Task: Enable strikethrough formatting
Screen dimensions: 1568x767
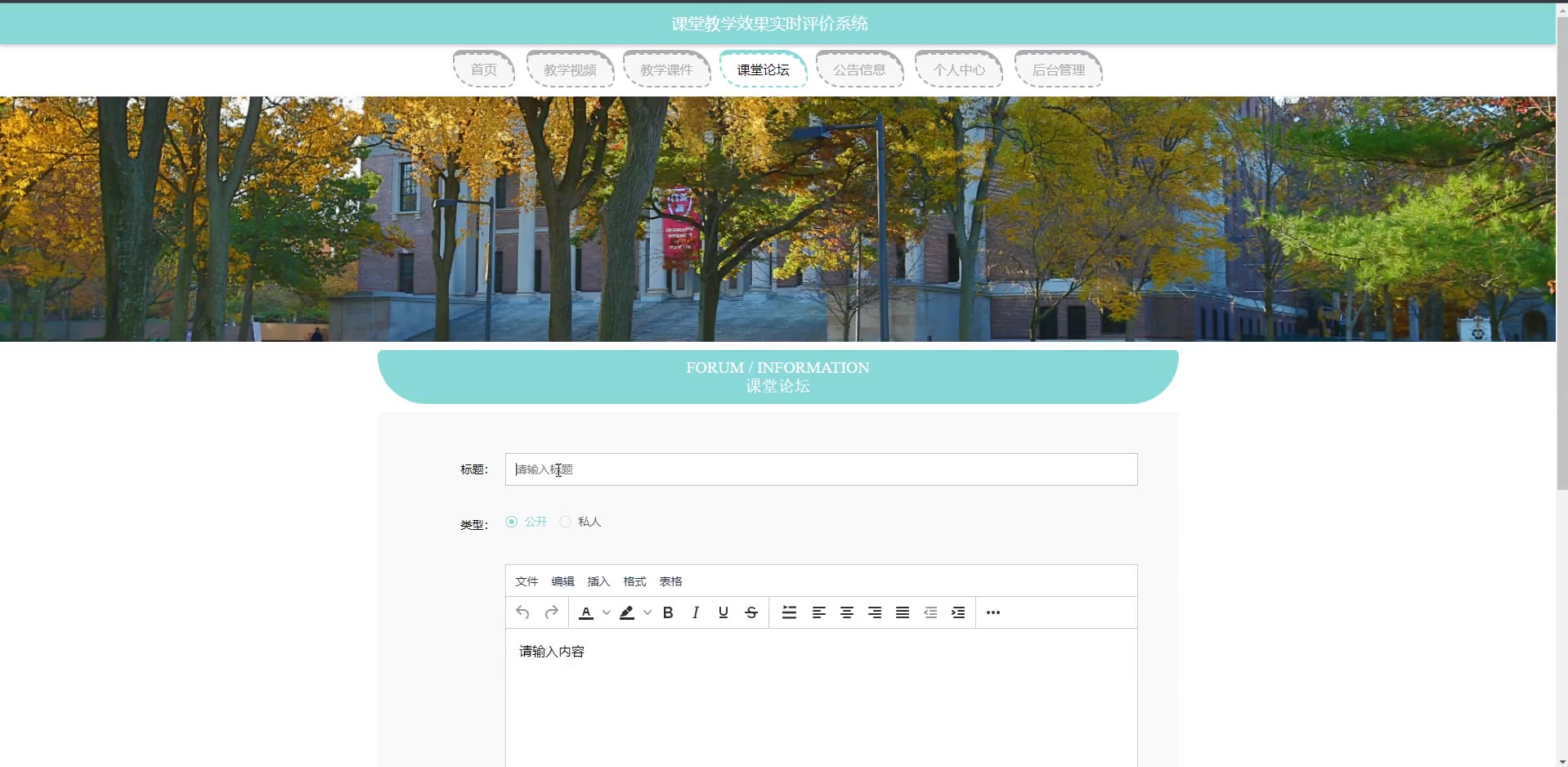Action: [751, 612]
